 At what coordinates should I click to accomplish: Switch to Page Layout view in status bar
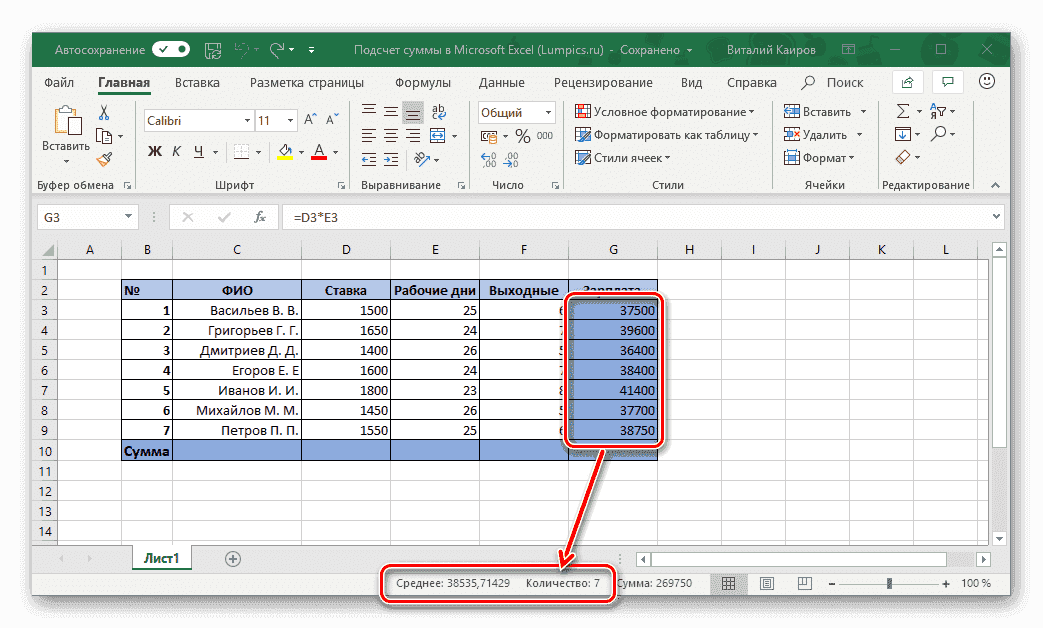(x=766, y=583)
